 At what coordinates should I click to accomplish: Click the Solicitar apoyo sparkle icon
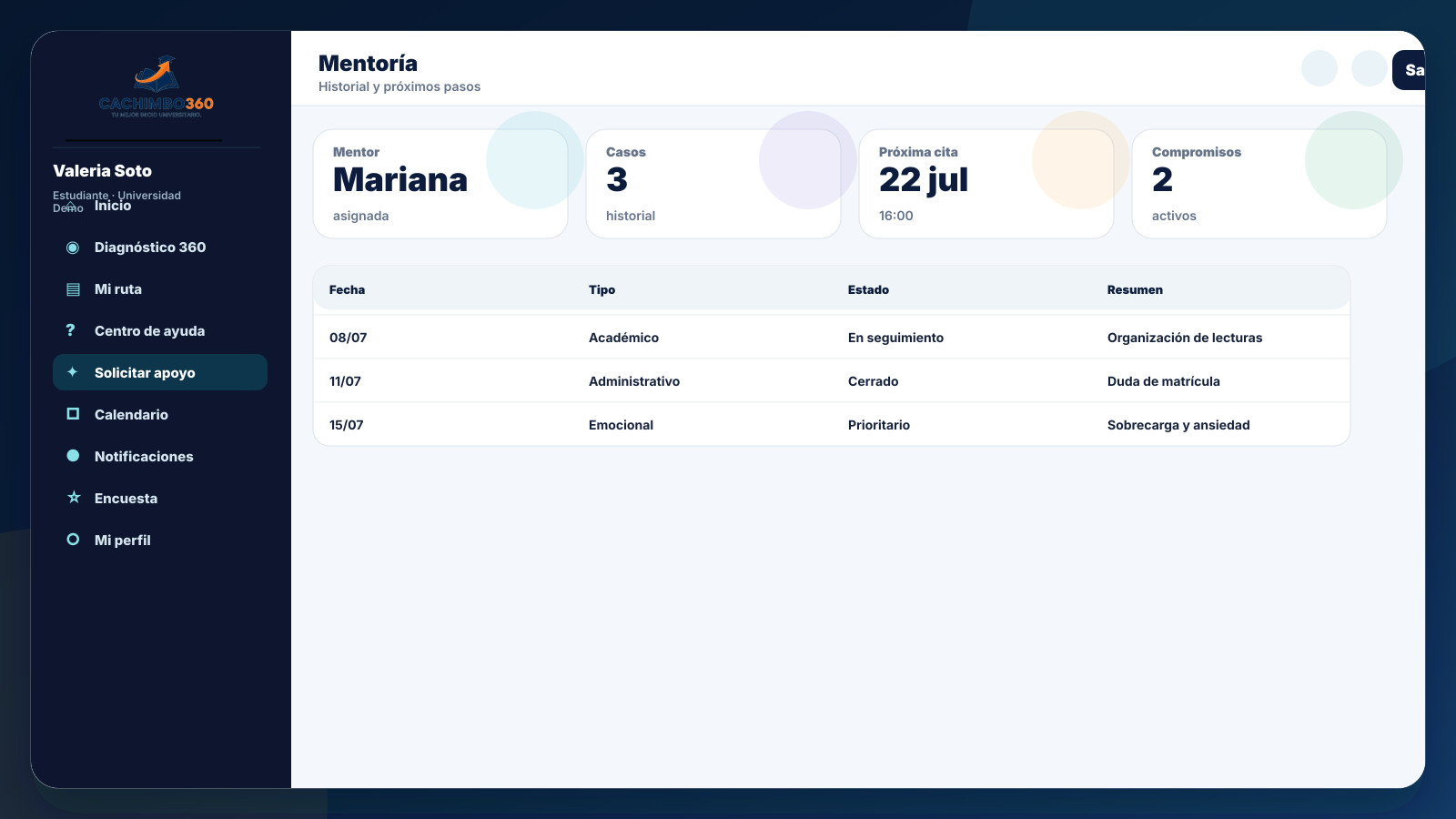point(73,372)
